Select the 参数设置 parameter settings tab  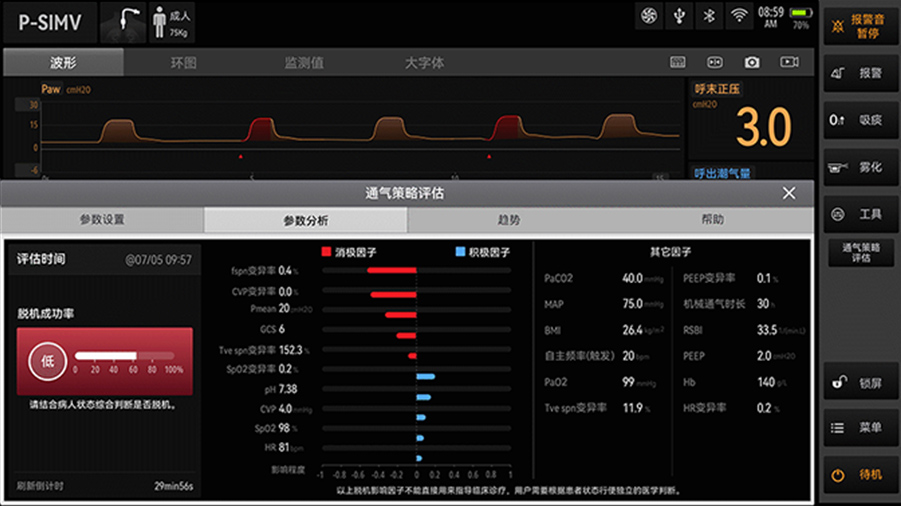[102, 220]
